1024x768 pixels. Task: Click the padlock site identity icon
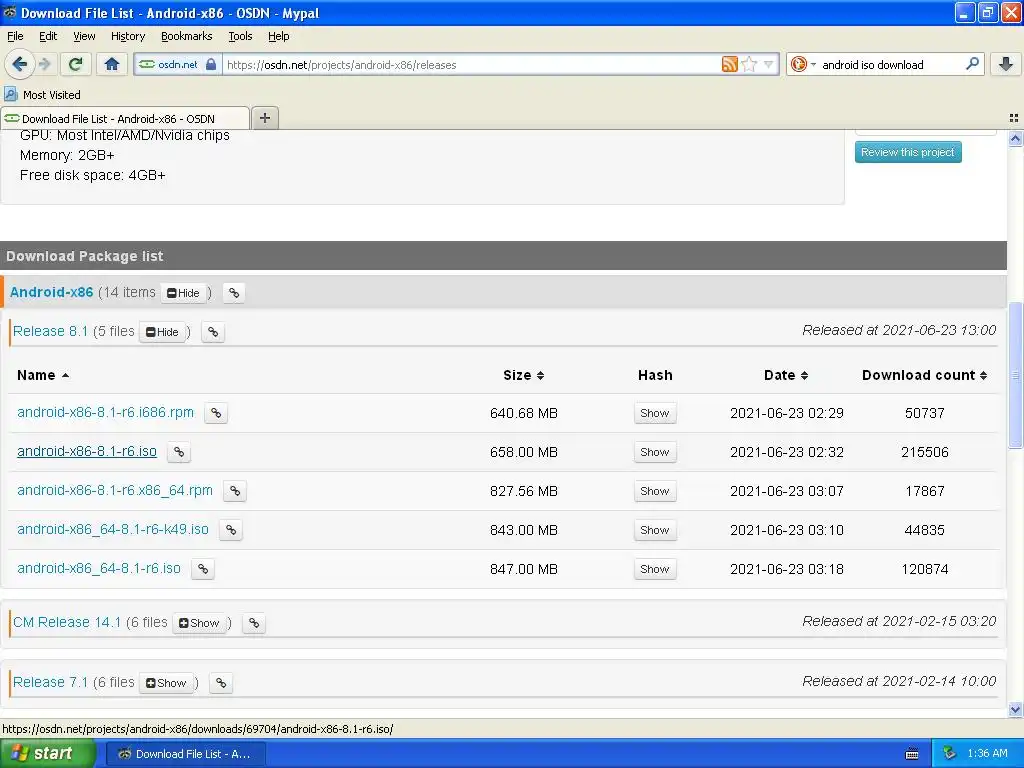coord(210,65)
